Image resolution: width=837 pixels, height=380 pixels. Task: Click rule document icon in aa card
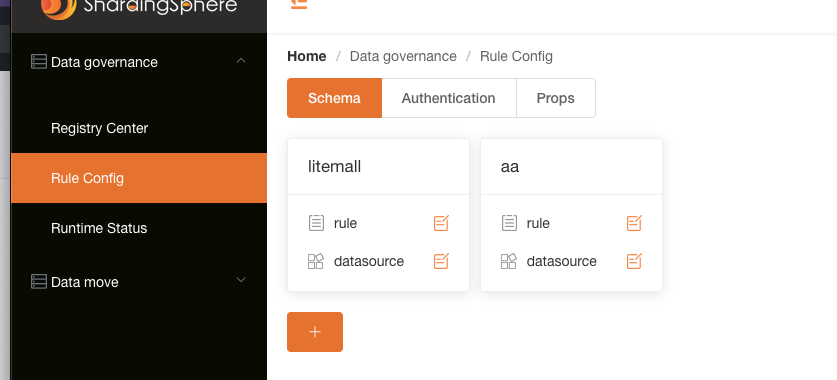pos(509,223)
